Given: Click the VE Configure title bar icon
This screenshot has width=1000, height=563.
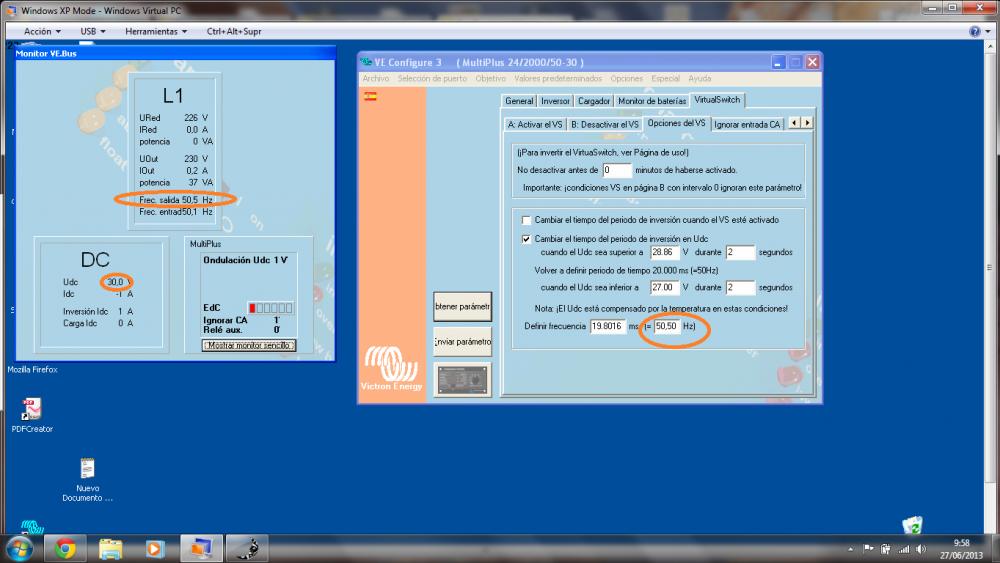Looking at the screenshot, I should (x=366, y=62).
